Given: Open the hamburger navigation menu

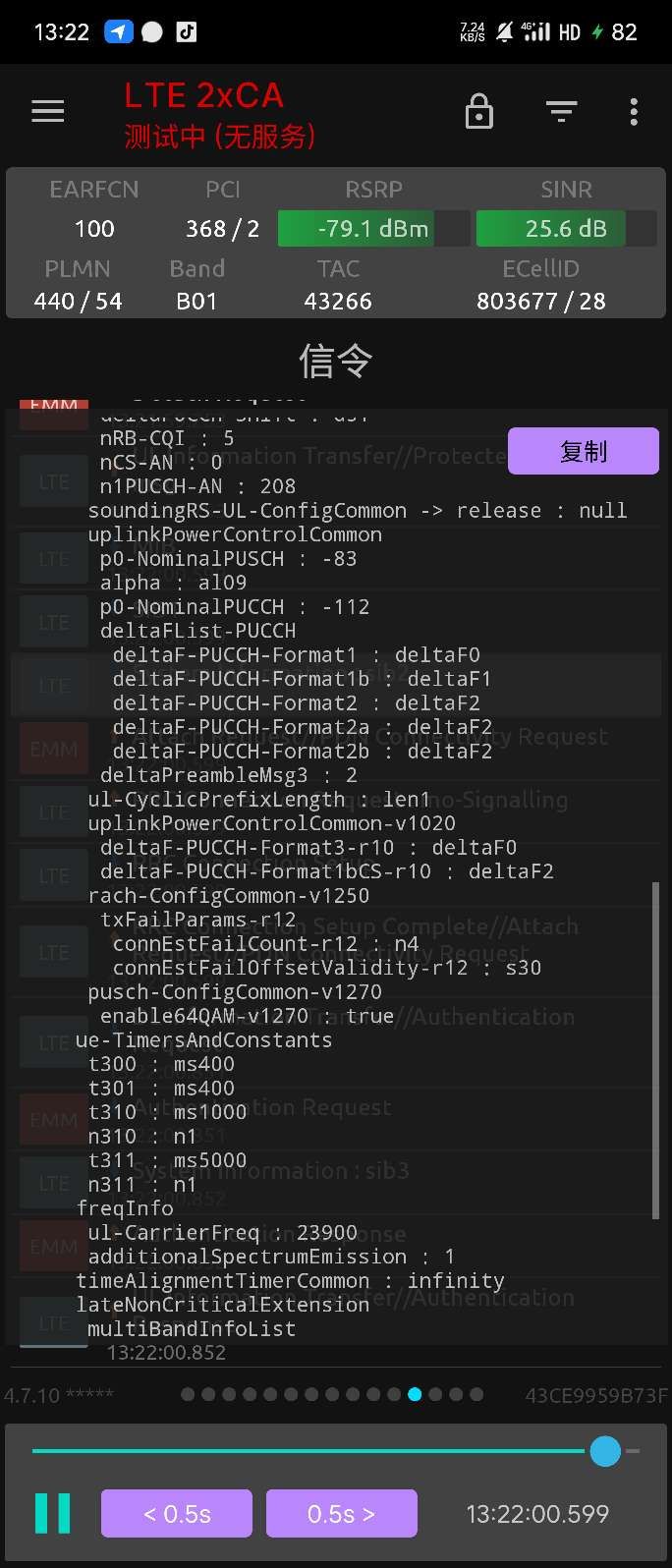Looking at the screenshot, I should 47,111.
